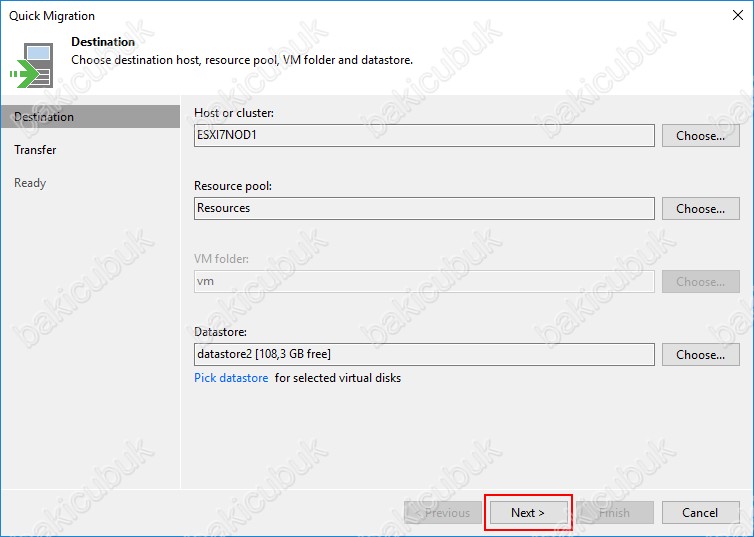This screenshot has height=537, width=754.
Task: Click the greyed-out Finish button
Action: point(615,513)
